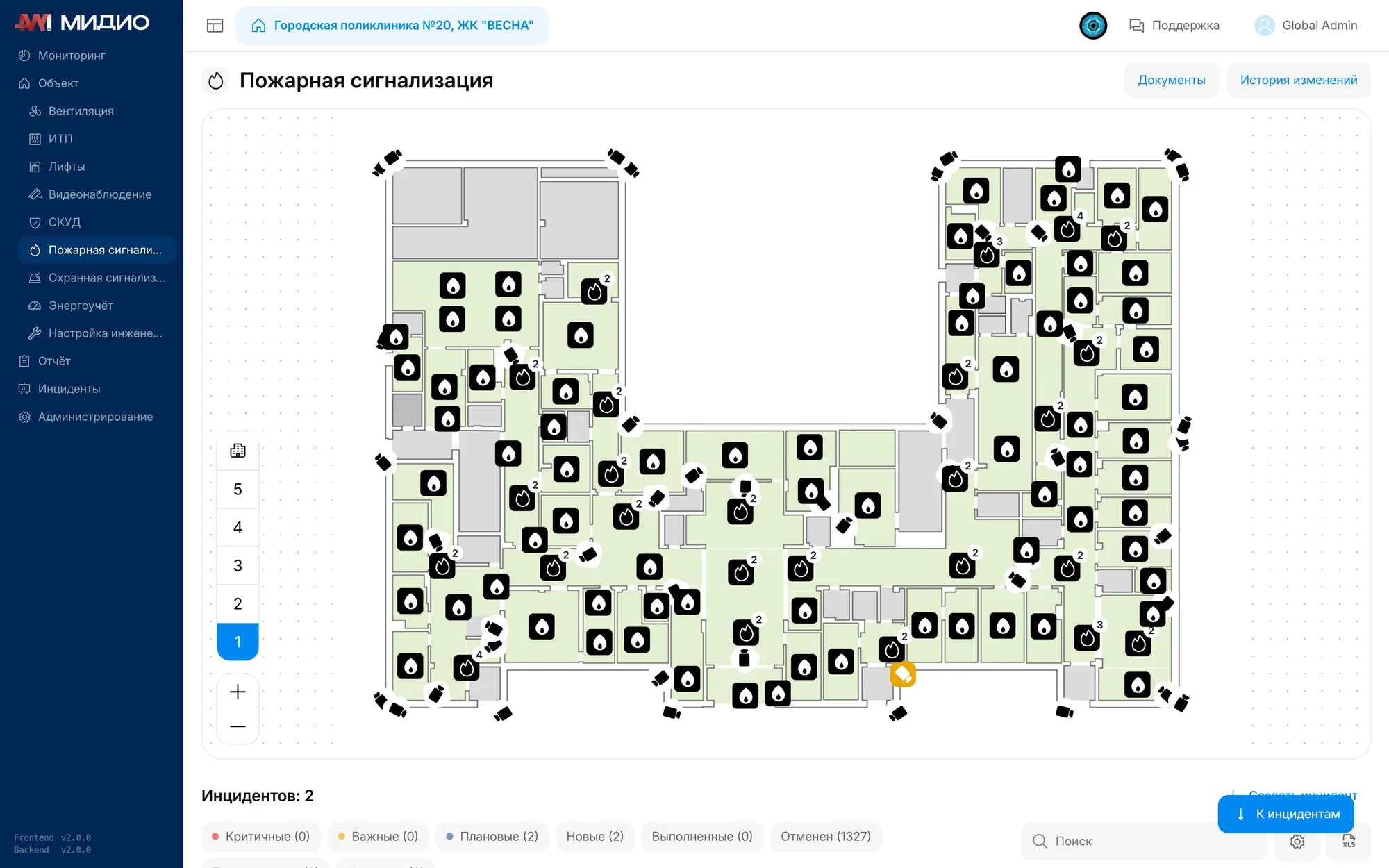Click the Поиск search field
Screen dimensions: 1389x868
coord(1146,841)
